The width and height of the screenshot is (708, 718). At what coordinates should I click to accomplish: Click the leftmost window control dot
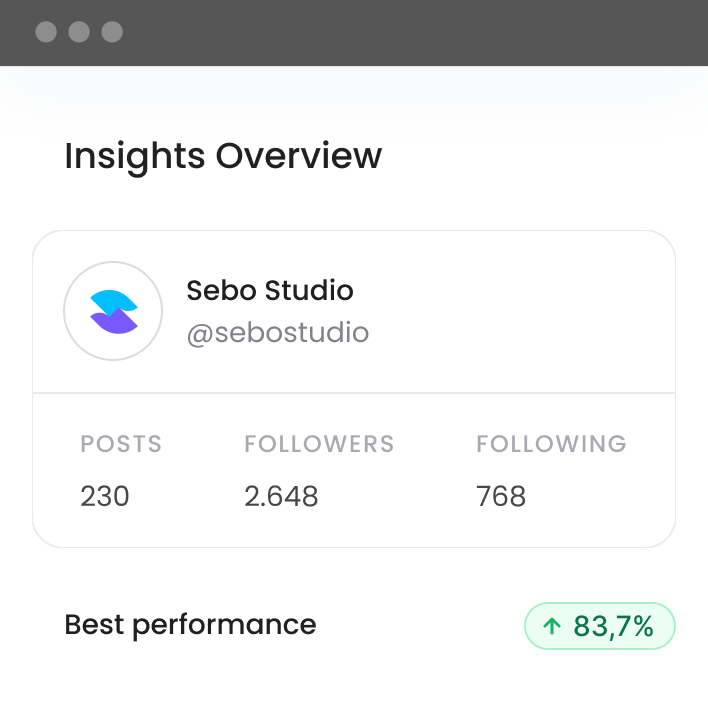46,32
